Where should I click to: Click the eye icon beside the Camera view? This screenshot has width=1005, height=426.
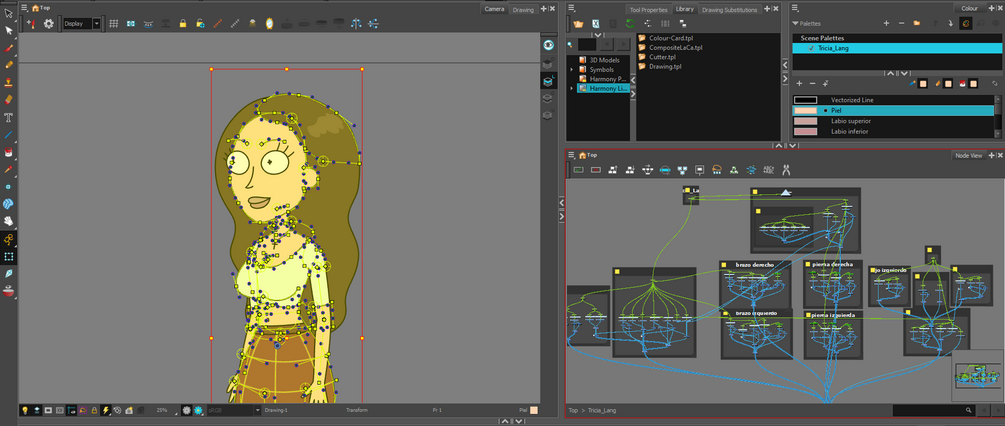[548, 45]
